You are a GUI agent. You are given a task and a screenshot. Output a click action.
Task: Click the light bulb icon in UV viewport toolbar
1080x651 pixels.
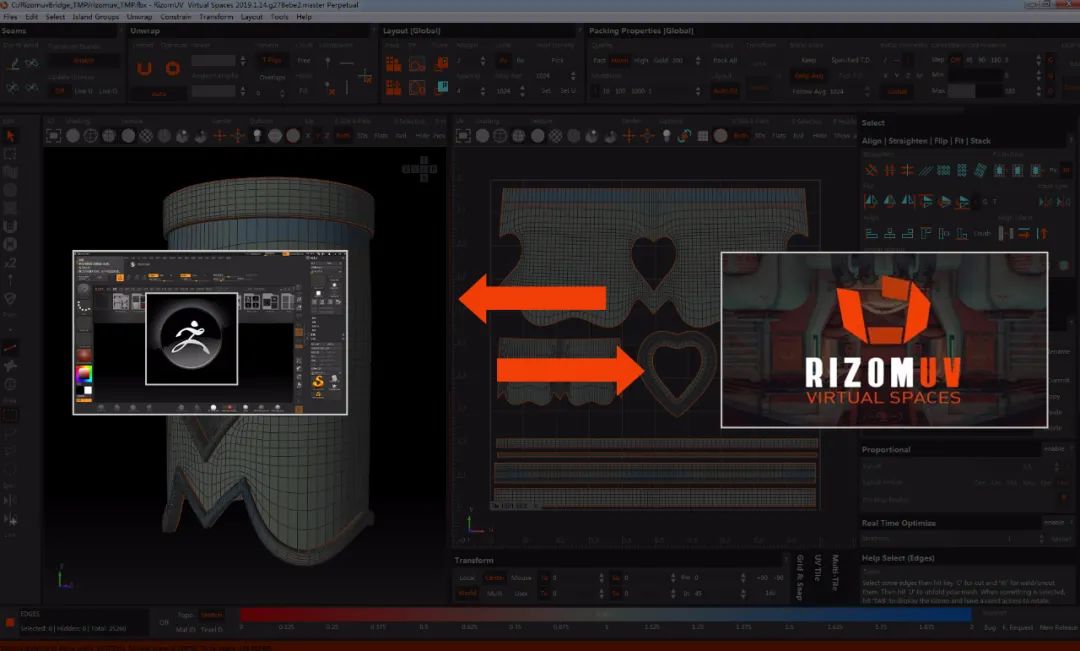coord(666,136)
